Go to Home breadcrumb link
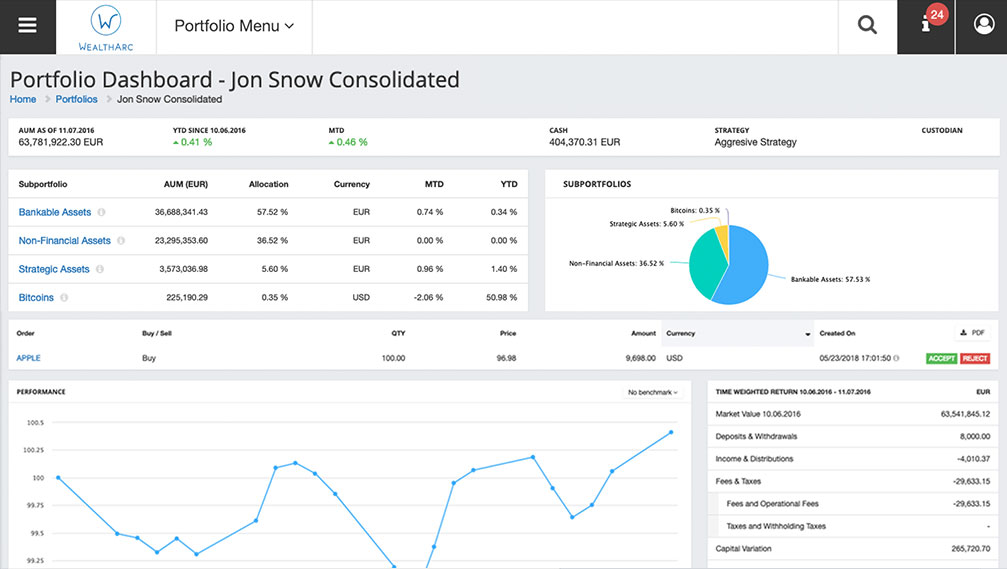This screenshot has height=569, width=1007. [x=23, y=99]
